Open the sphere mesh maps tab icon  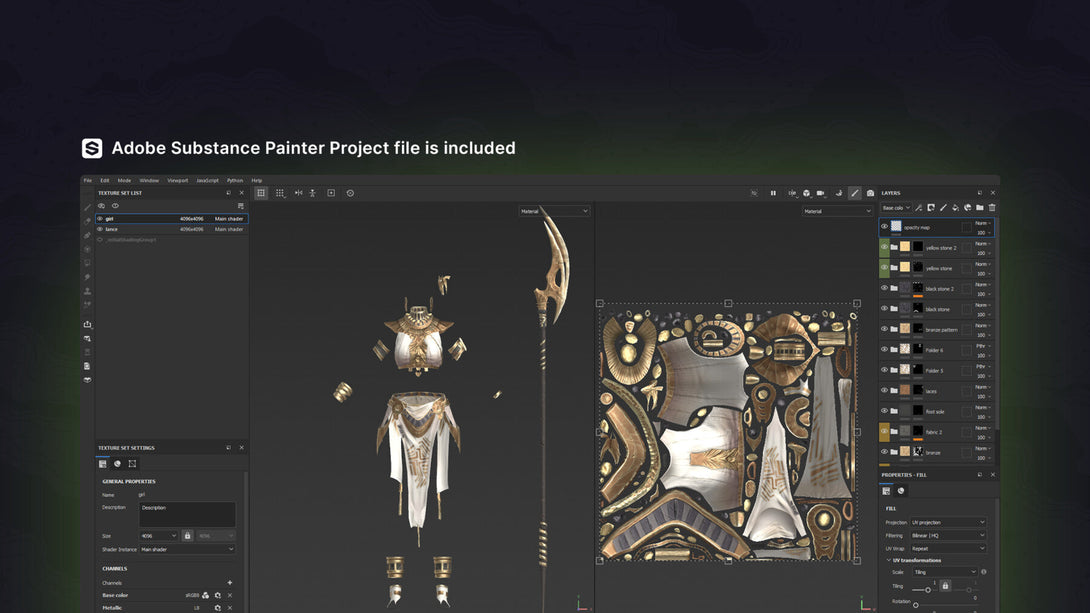click(x=117, y=464)
